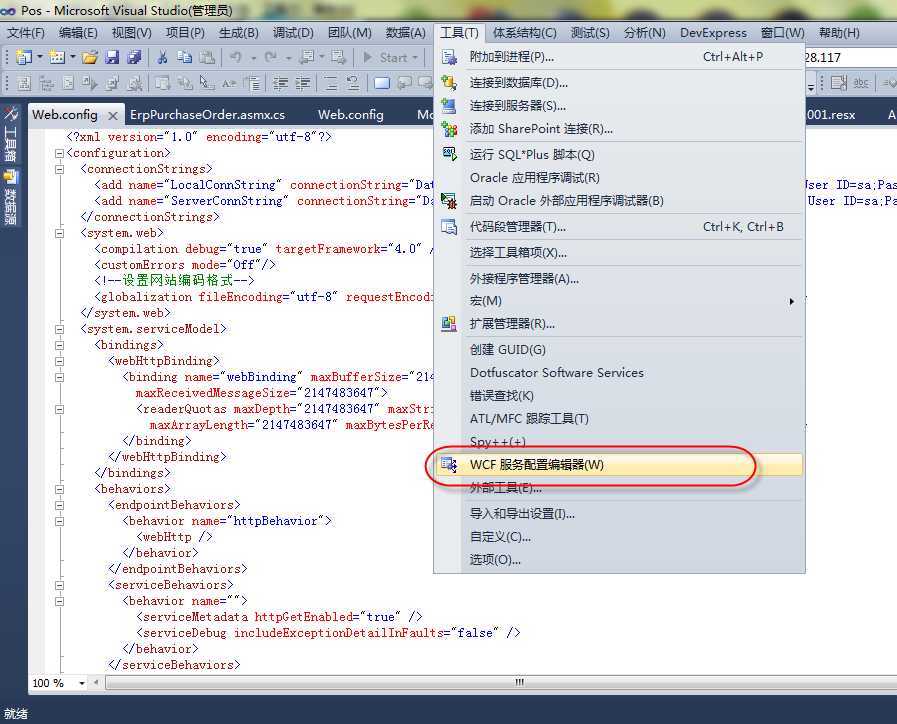897x724 pixels.
Task: Collapse the opening system.web node
Action: tap(59, 233)
